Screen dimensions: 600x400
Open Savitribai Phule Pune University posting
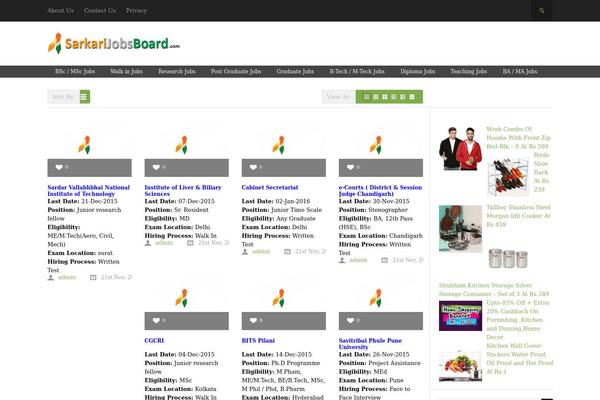[x=370, y=344]
